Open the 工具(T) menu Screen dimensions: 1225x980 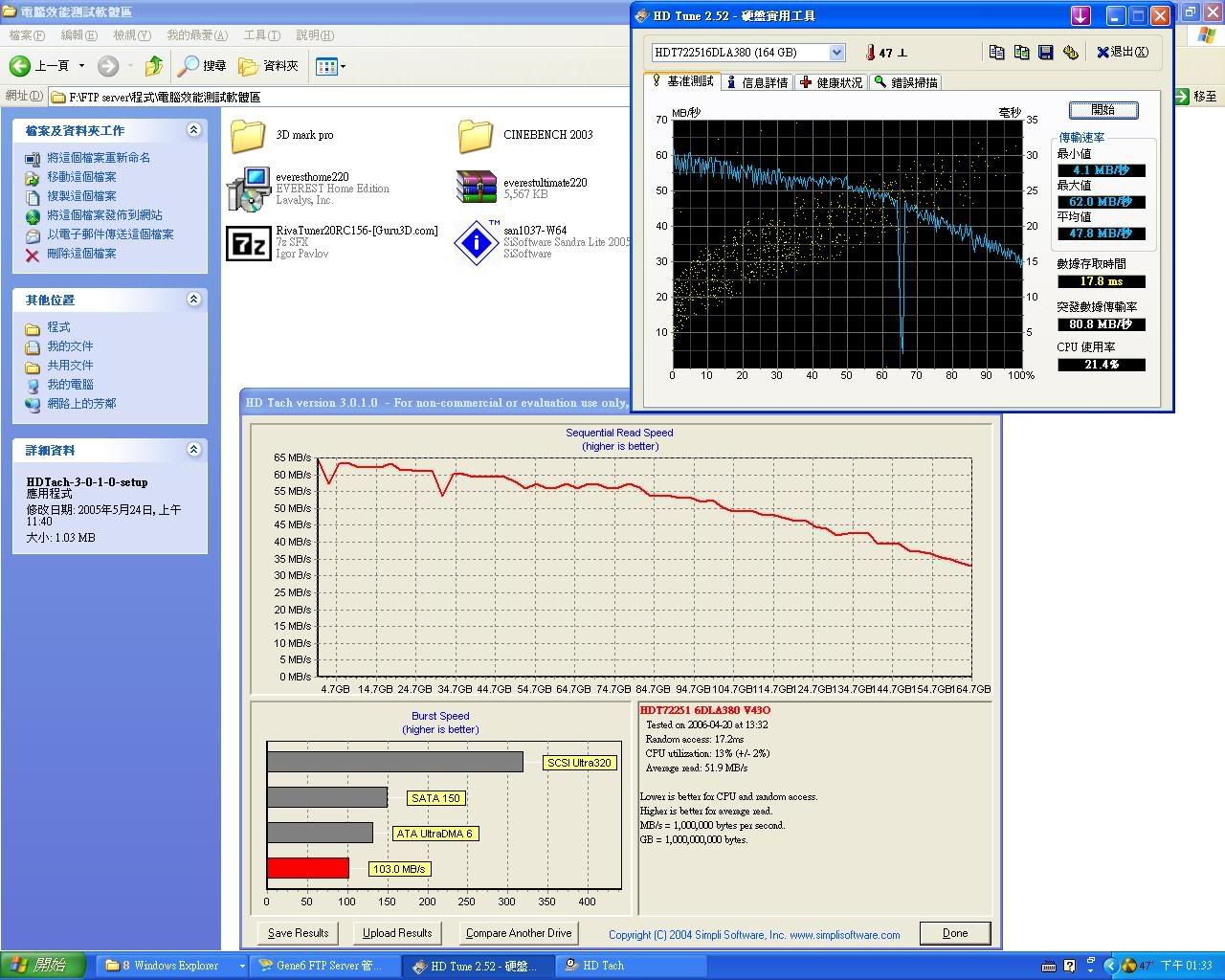(261, 35)
